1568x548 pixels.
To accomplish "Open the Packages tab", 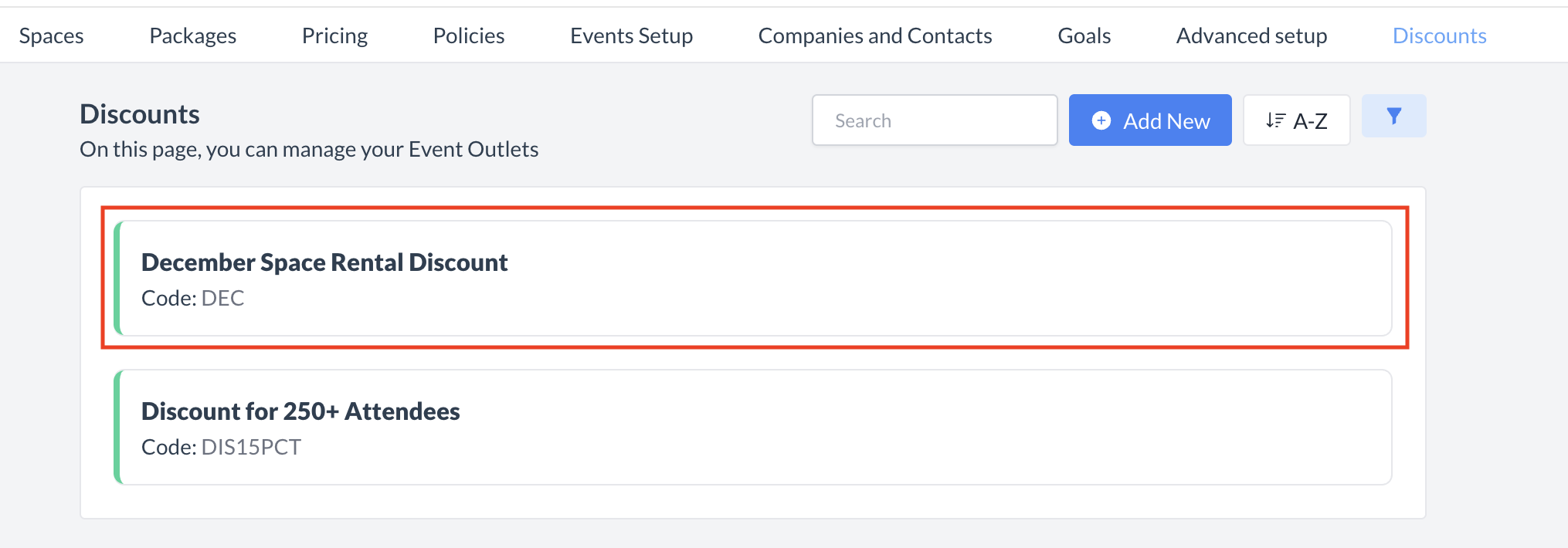I will 192,36.
